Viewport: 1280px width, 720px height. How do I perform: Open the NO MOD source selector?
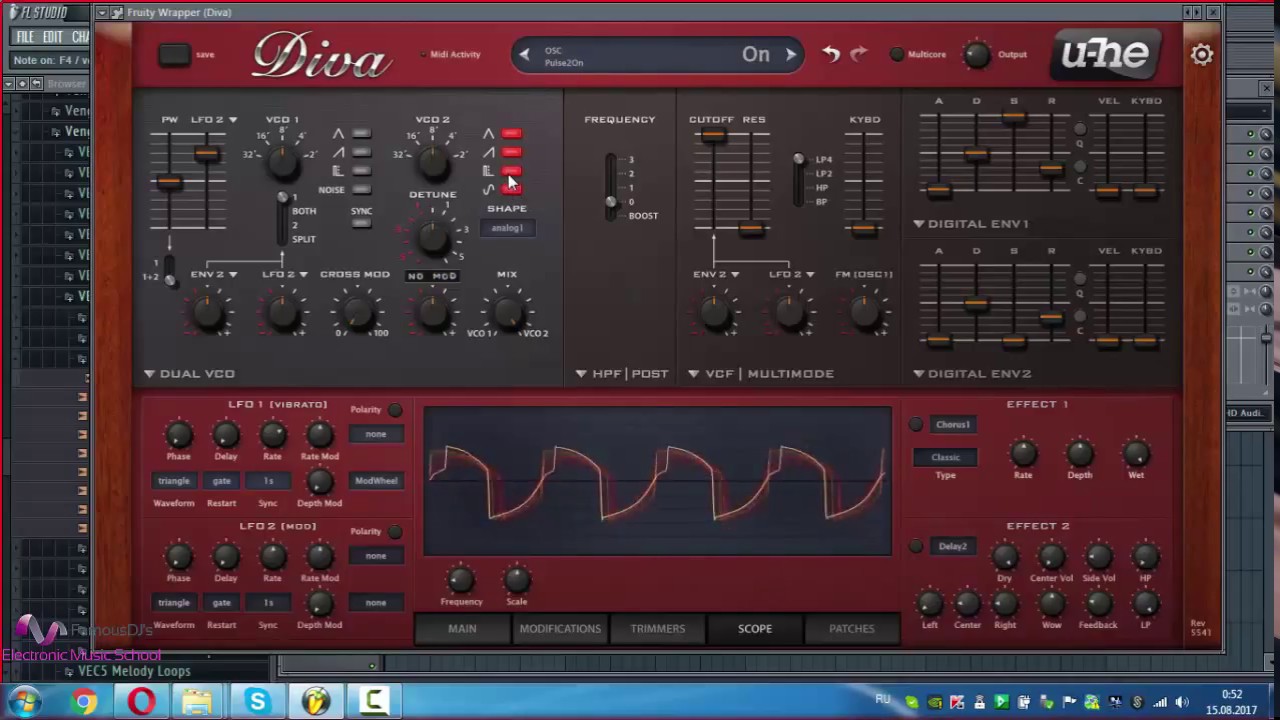tap(432, 276)
